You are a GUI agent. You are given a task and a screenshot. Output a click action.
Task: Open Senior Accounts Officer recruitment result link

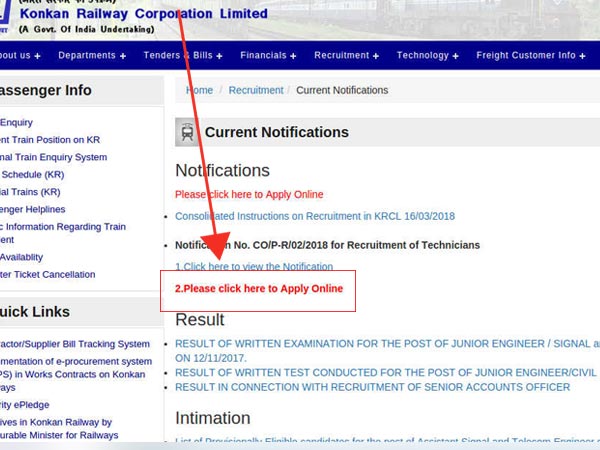click(x=373, y=387)
